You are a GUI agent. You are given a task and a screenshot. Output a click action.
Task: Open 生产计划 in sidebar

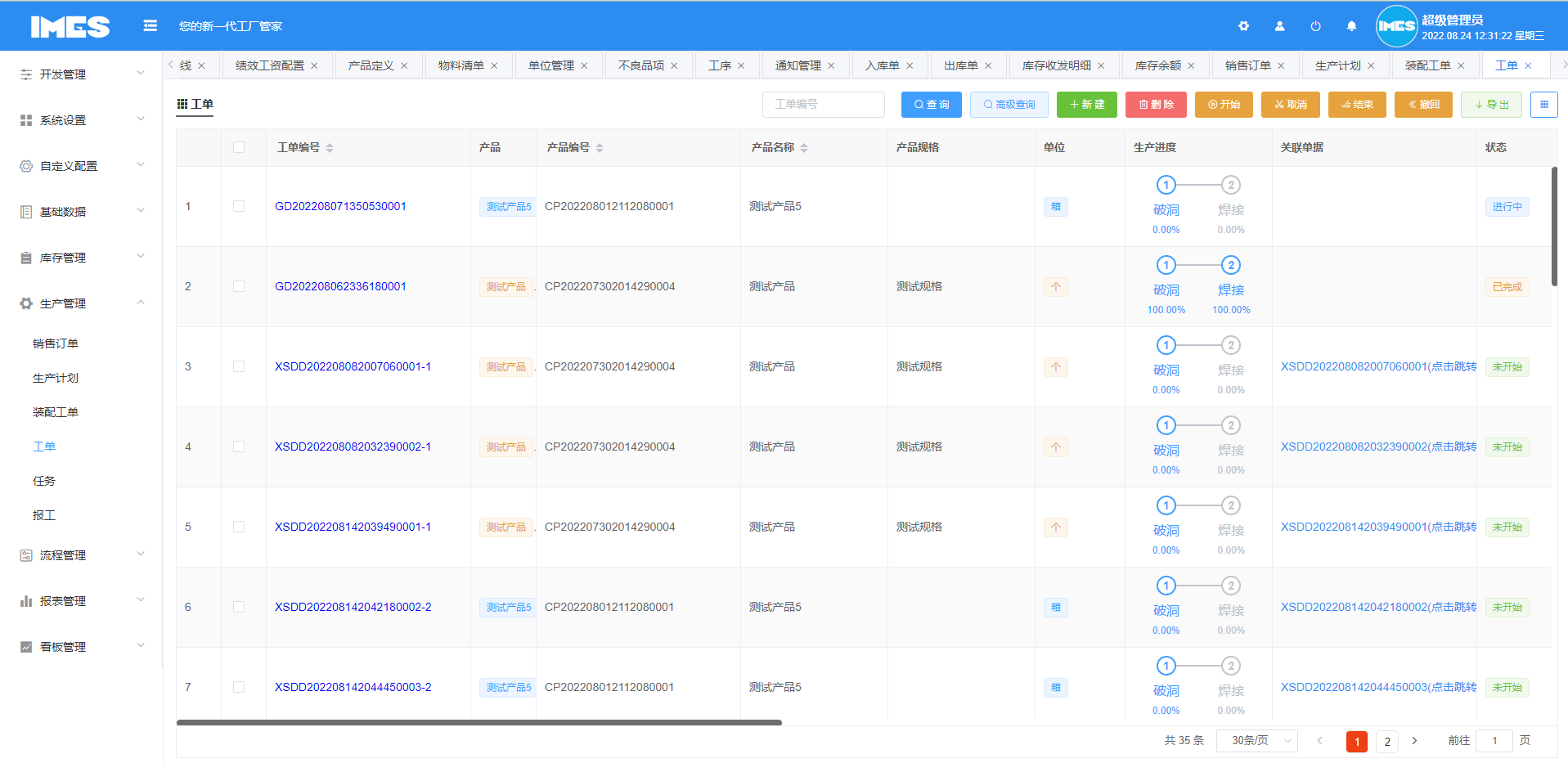(56, 378)
